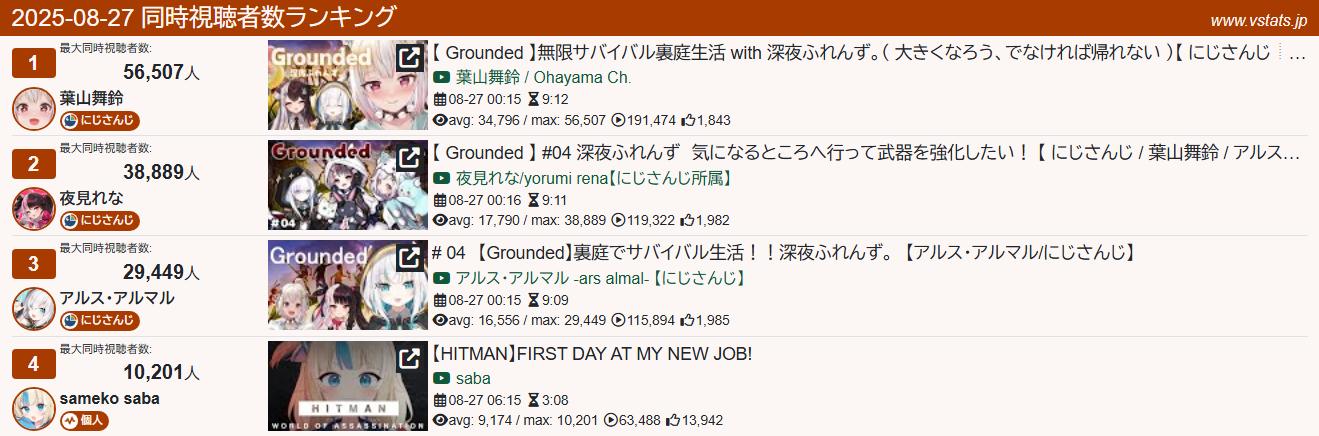The width and height of the screenshot is (1319, 436).
Task: Open external link icon on アルス・アルマル thumbnail
Action: coord(409,257)
